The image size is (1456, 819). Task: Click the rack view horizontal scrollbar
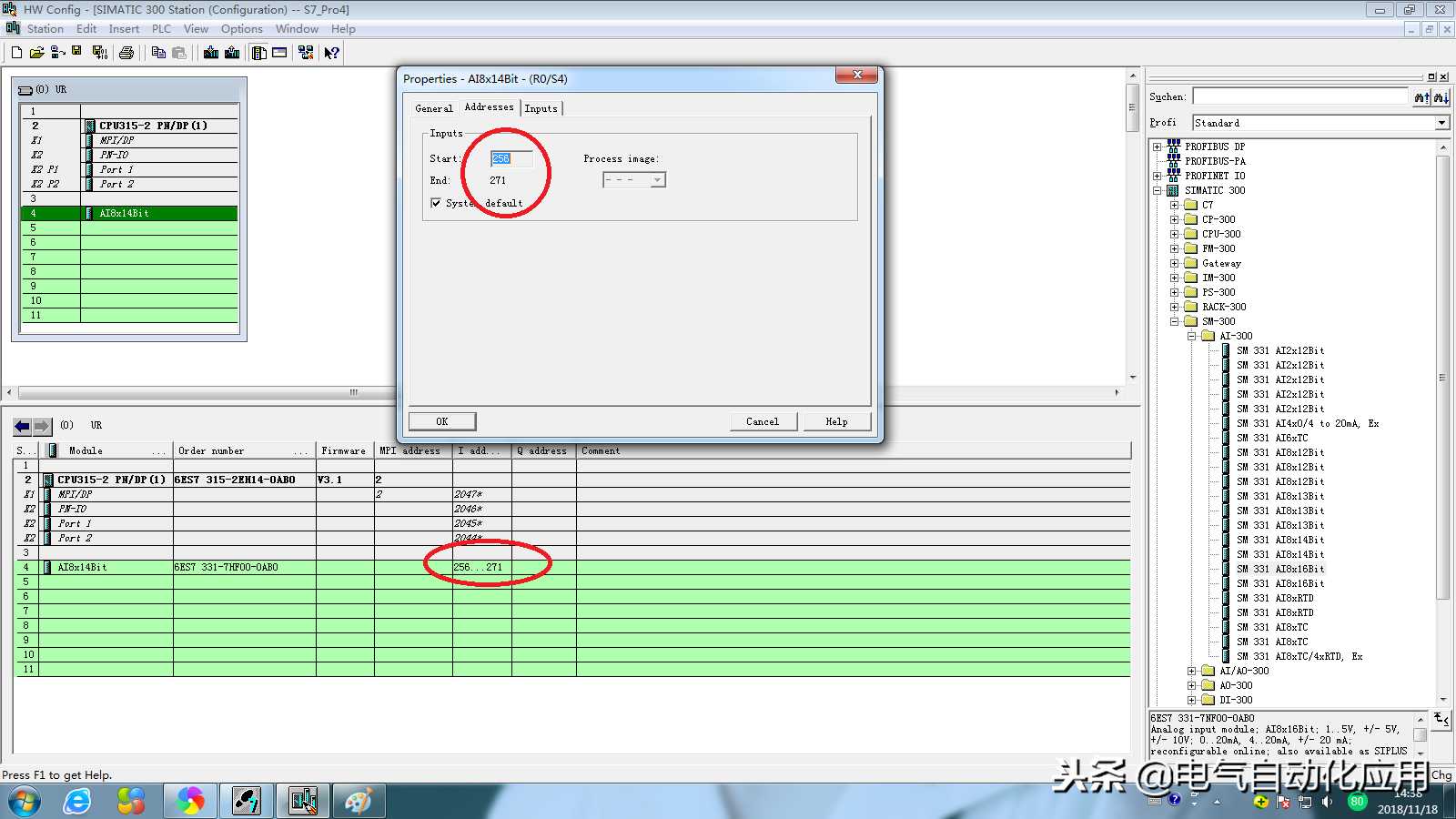click(x=207, y=392)
